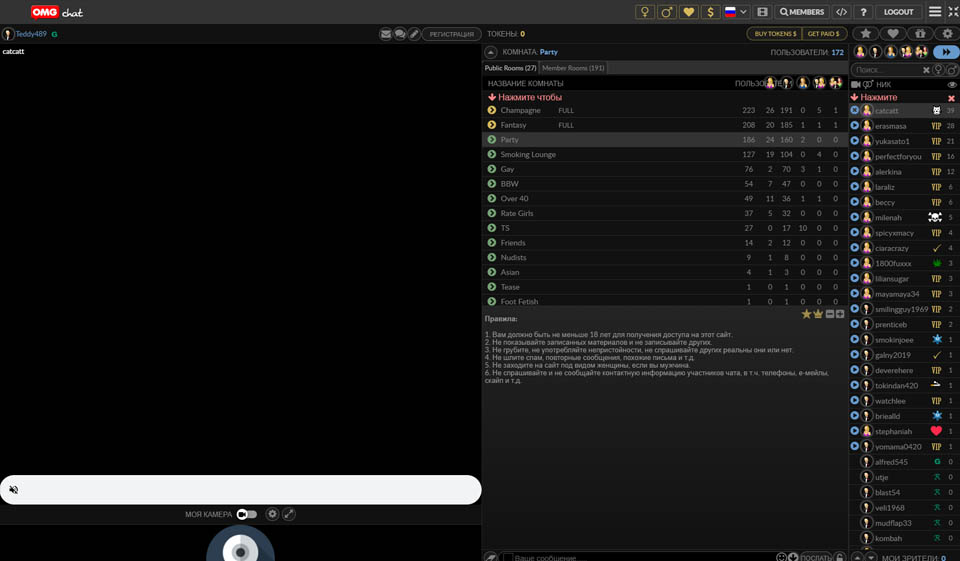Click the female gender filter icon in header
The image size is (960, 561).
tap(645, 12)
